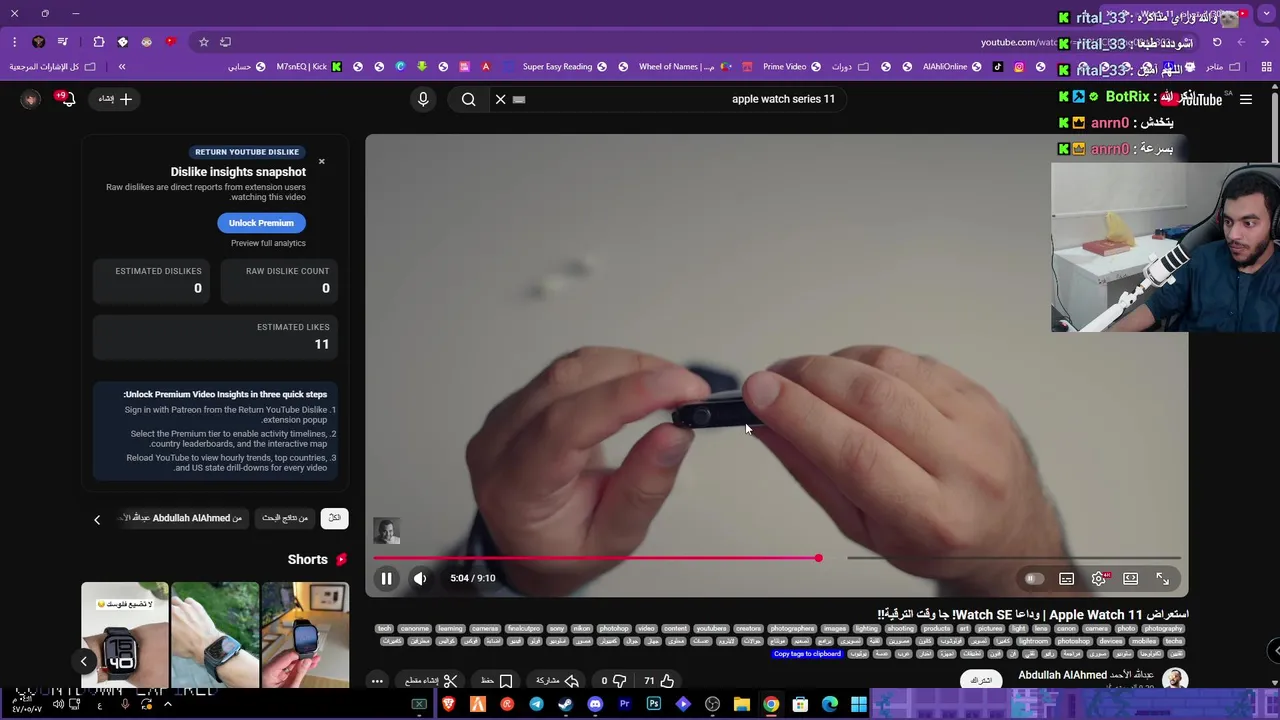The width and height of the screenshot is (1280, 720).
Task: Open the player settings gear
Action: pyautogui.click(x=1099, y=579)
